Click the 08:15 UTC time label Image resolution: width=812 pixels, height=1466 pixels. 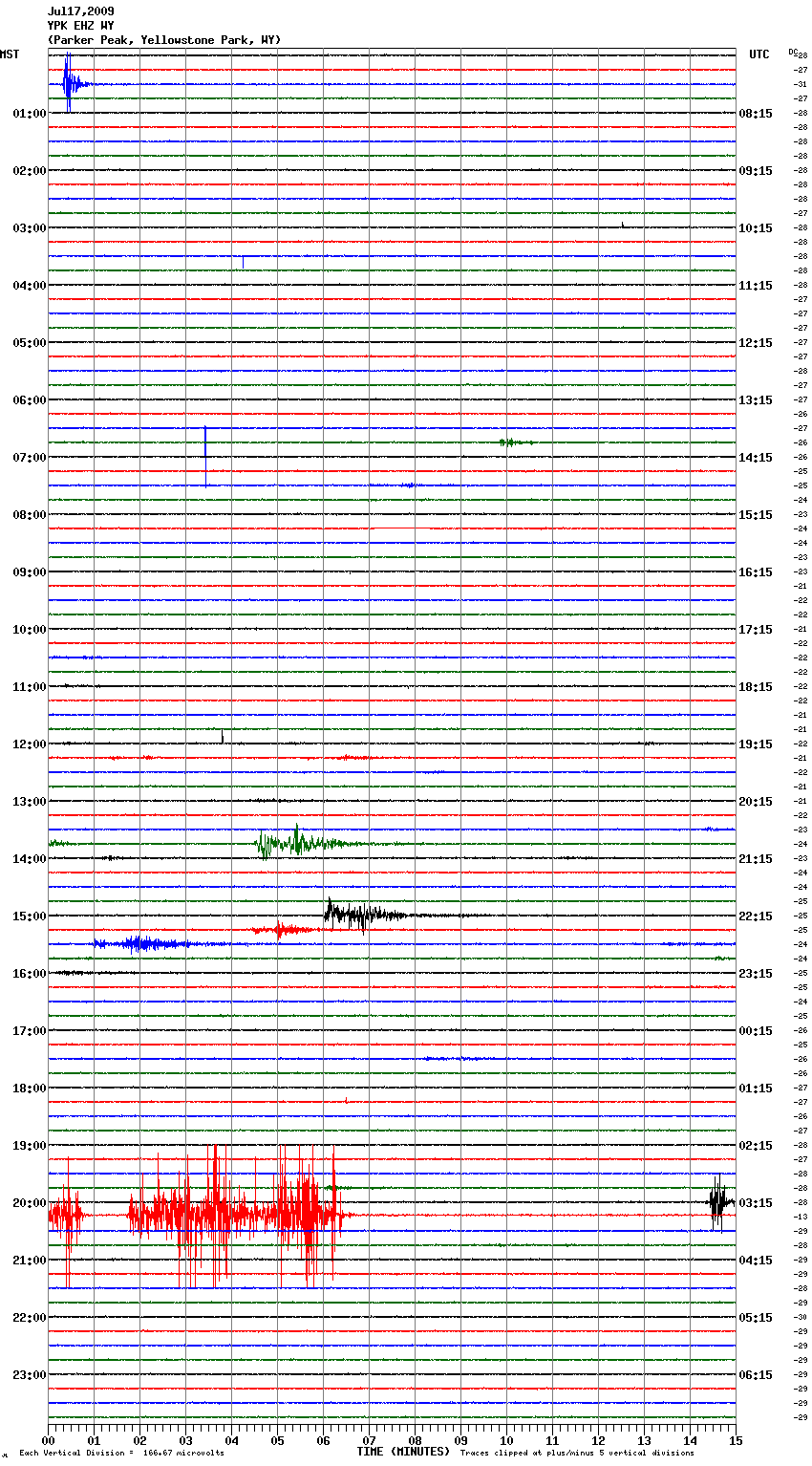(x=756, y=114)
